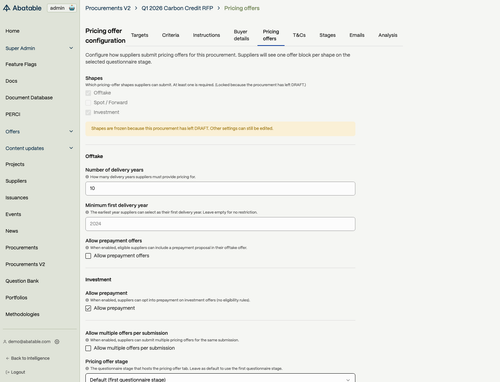Click the Number of delivery years field
The image size is (500, 382).
click(220, 189)
